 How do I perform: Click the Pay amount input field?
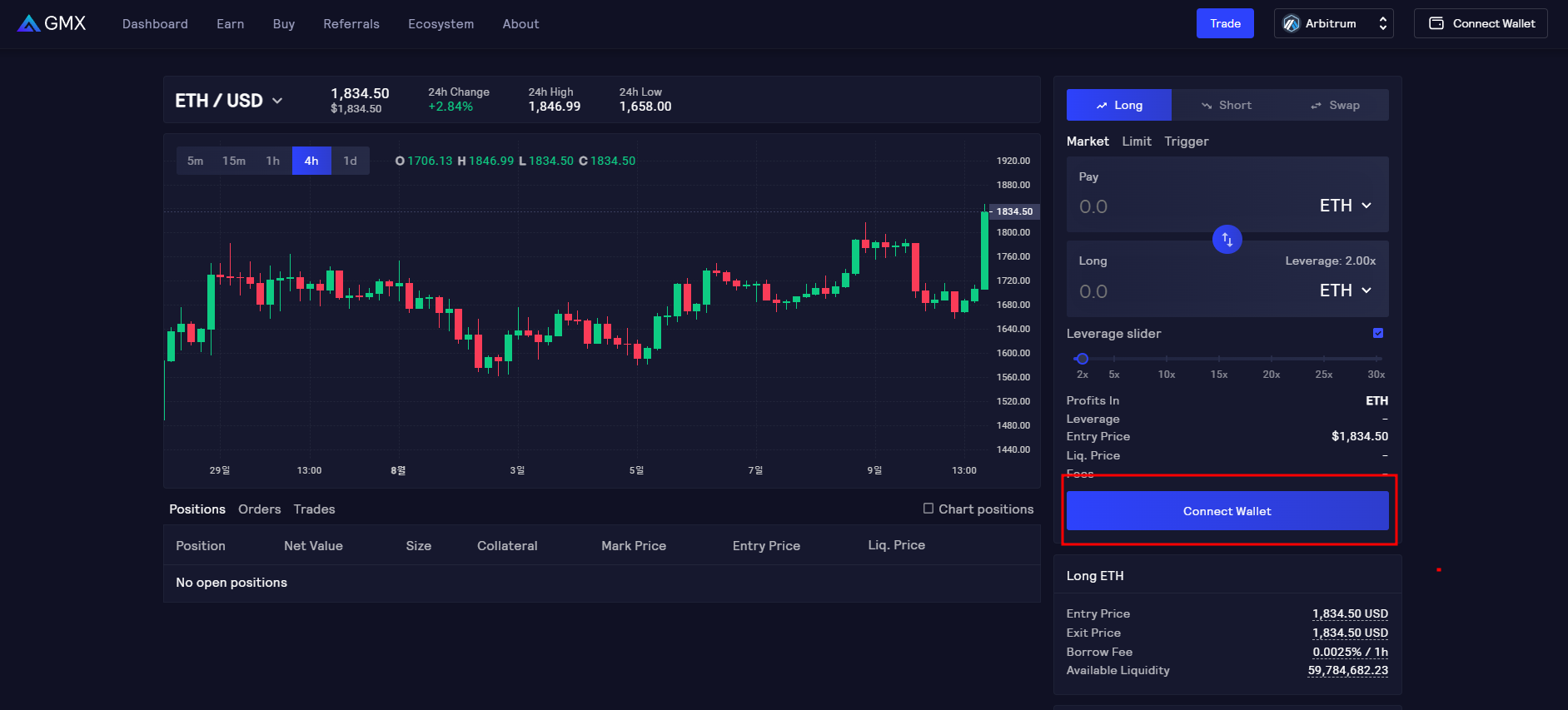coord(1191,206)
